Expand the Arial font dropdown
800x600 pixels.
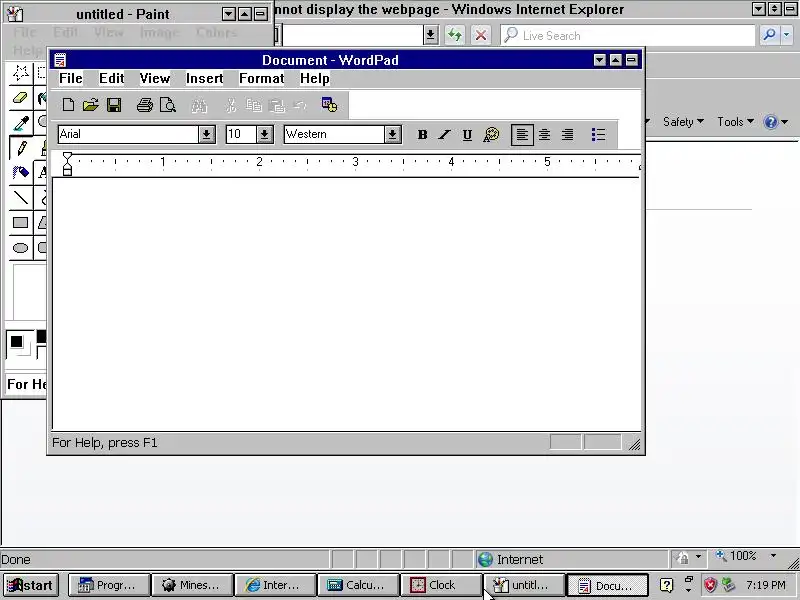click(206, 135)
